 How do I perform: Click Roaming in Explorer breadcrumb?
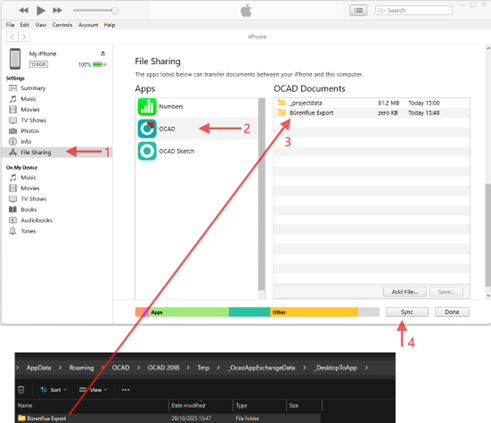point(81,368)
